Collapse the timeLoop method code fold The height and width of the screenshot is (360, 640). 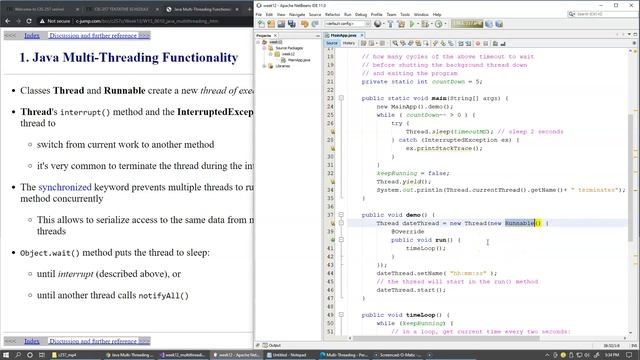point(341,315)
